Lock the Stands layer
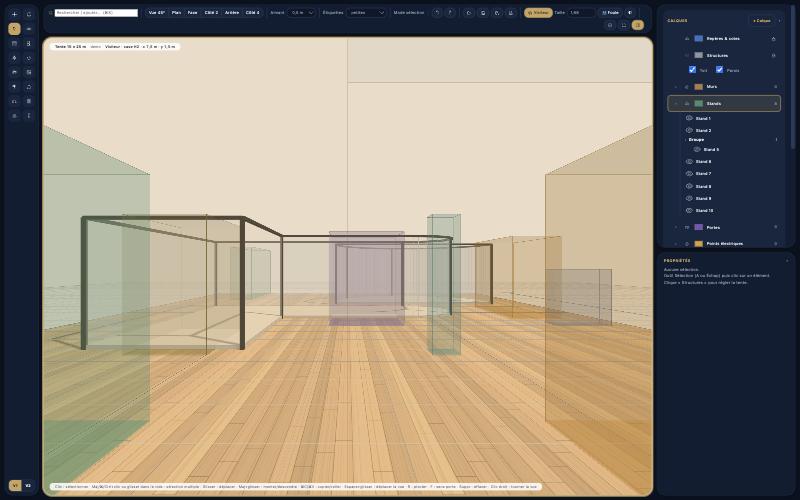The image size is (800, 500). coord(776,104)
